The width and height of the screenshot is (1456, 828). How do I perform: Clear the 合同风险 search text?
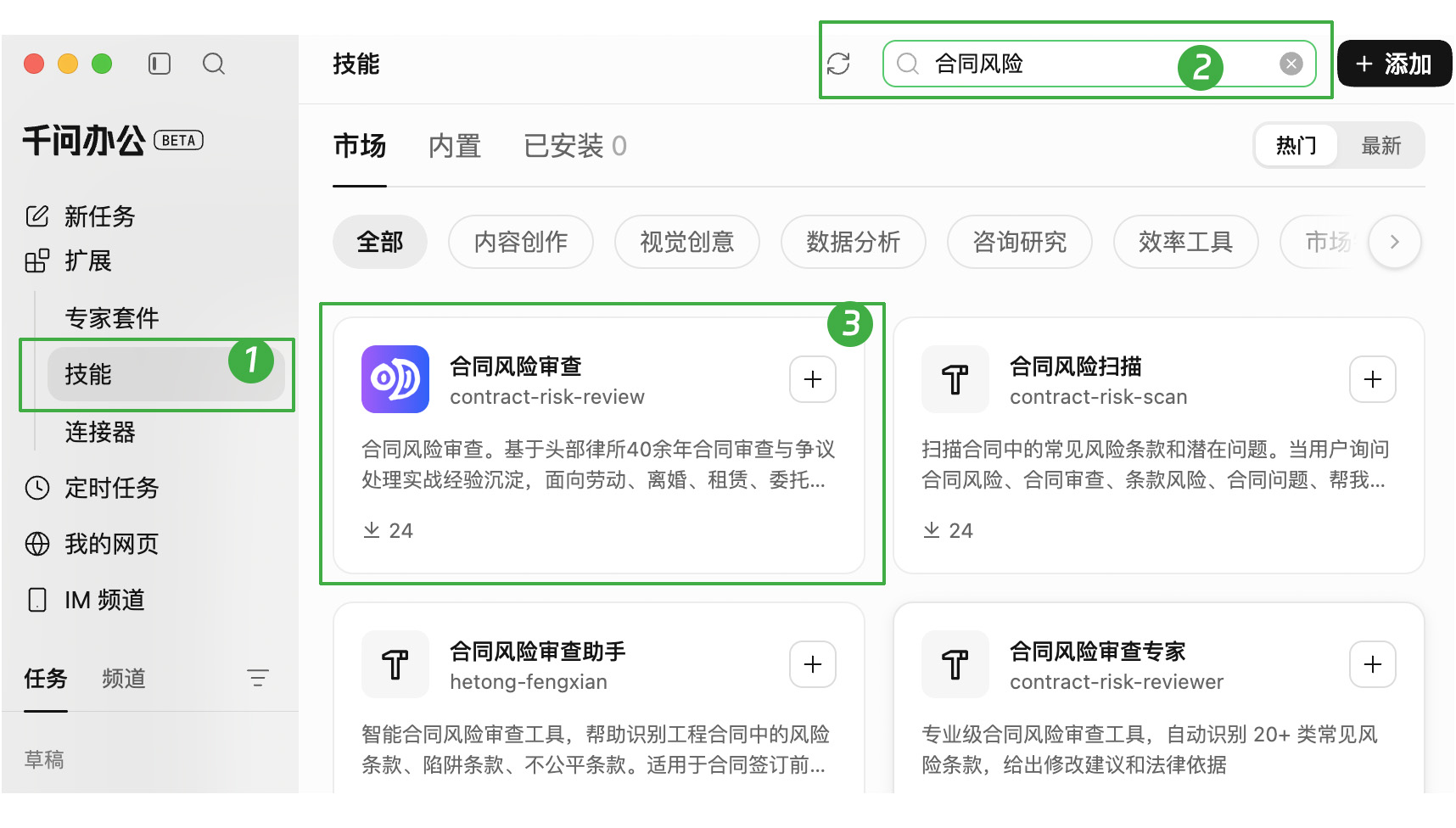[x=1291, y=64]
